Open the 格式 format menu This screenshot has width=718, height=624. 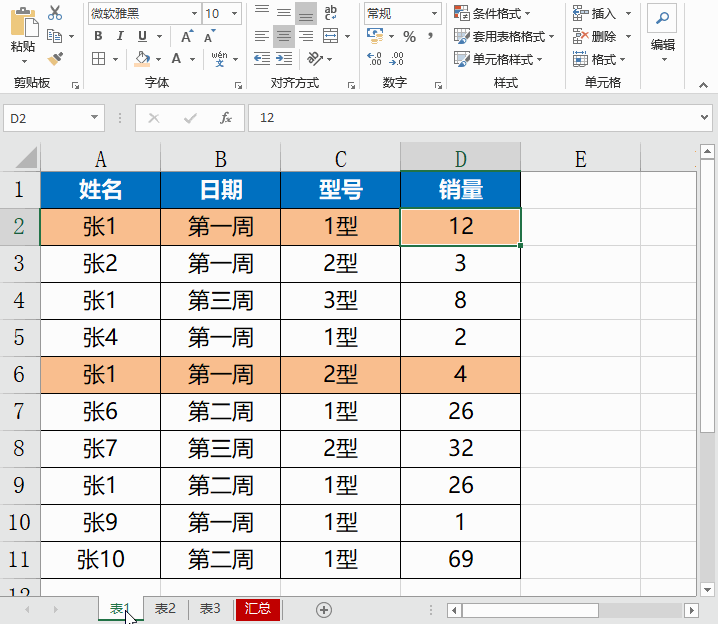click(x=599, y=59)
